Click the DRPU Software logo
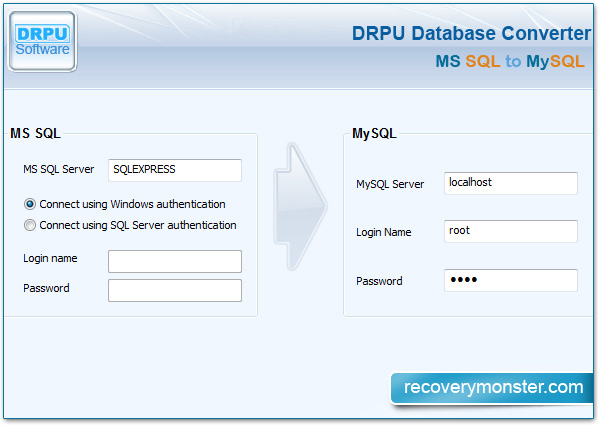The image size is (598, 425). 43,41
